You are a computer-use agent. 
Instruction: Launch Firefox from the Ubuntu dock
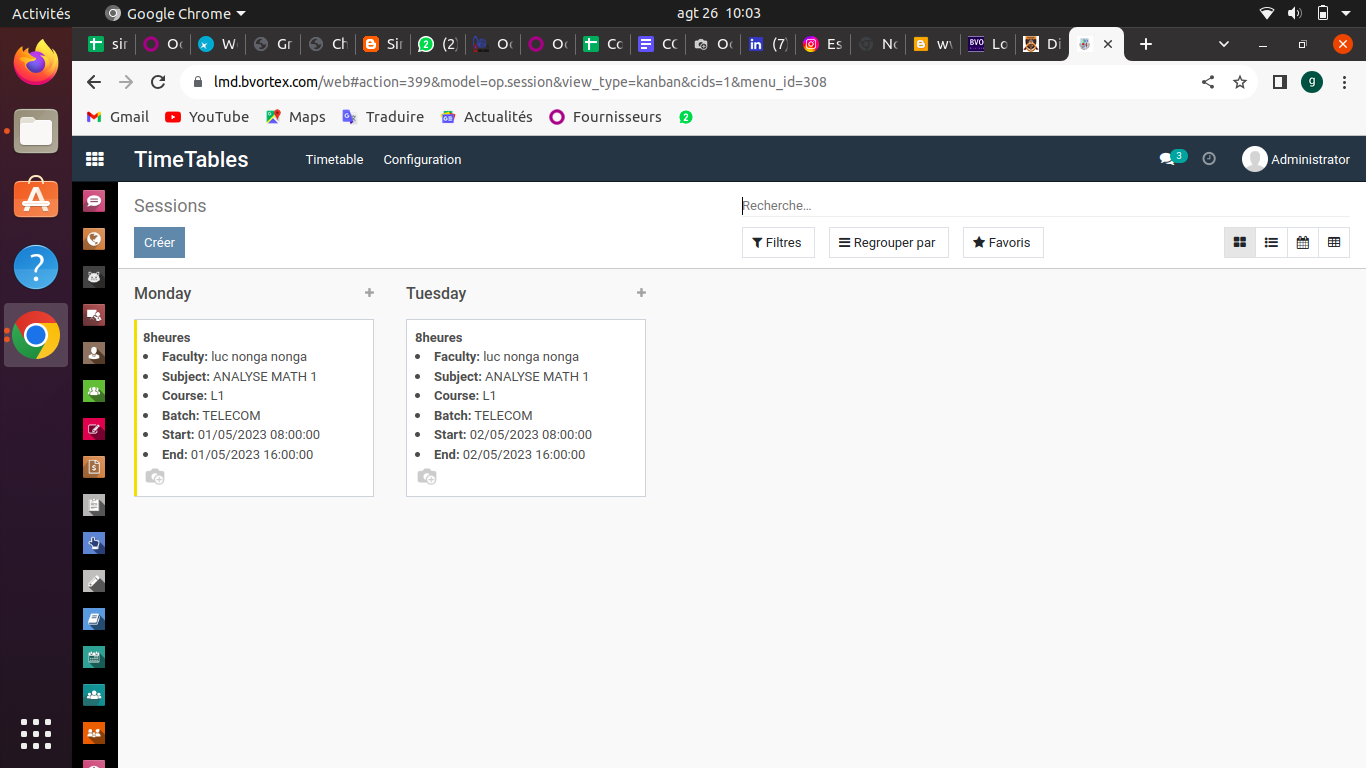(36, 62)
